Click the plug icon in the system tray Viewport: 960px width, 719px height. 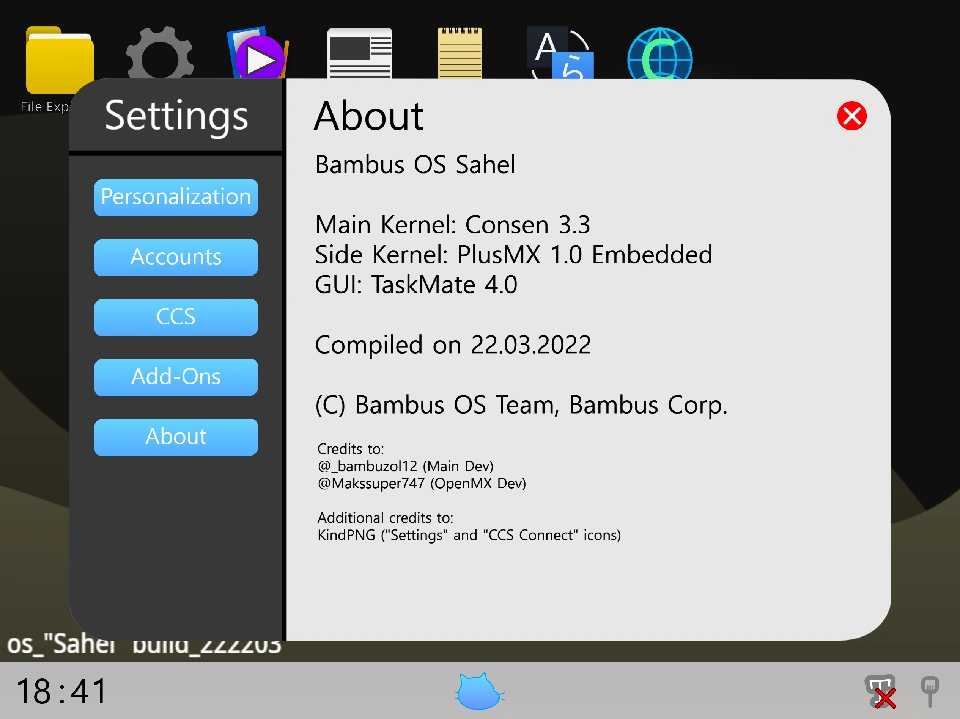[929, 690]
